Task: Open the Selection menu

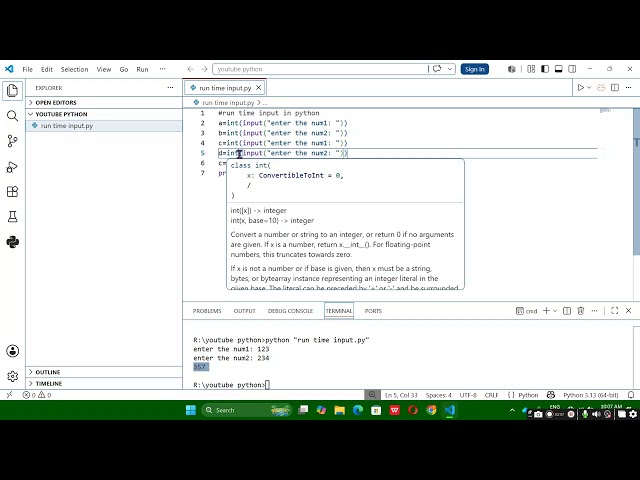Action: [74, 69]
